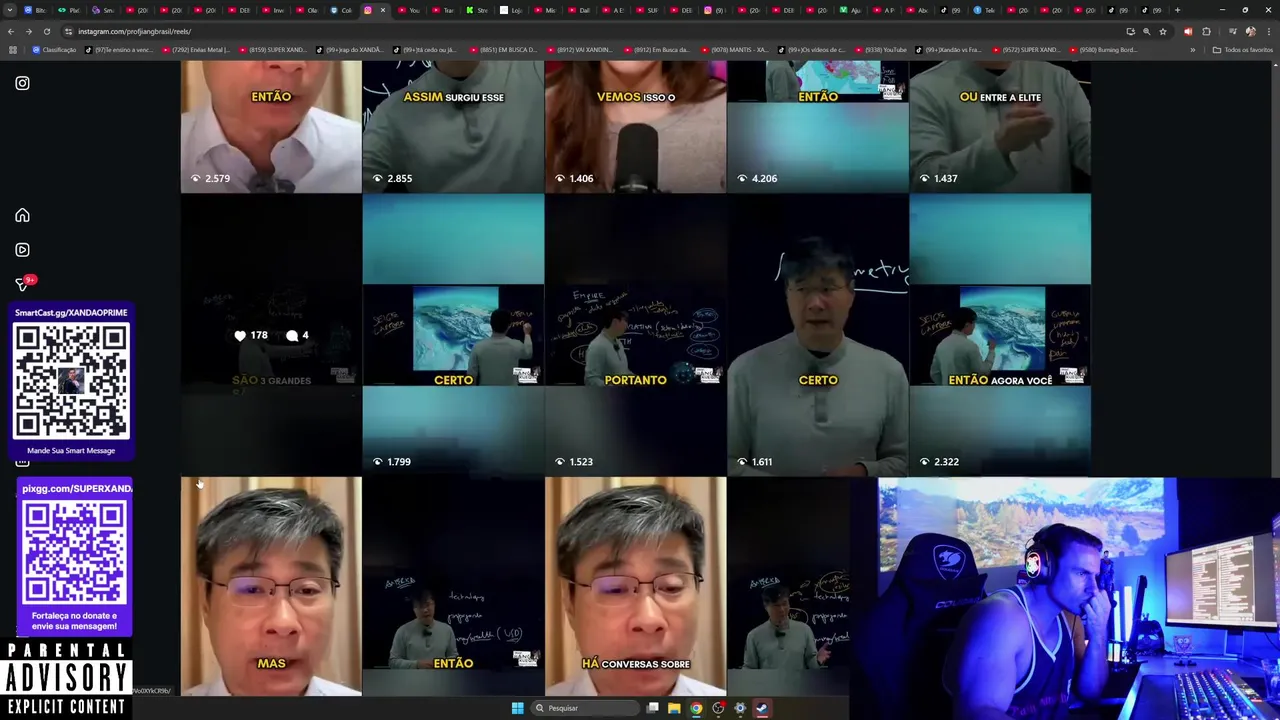Reload the Instagram page
The height and width of the screenshot is (720, 1280).
46,31
